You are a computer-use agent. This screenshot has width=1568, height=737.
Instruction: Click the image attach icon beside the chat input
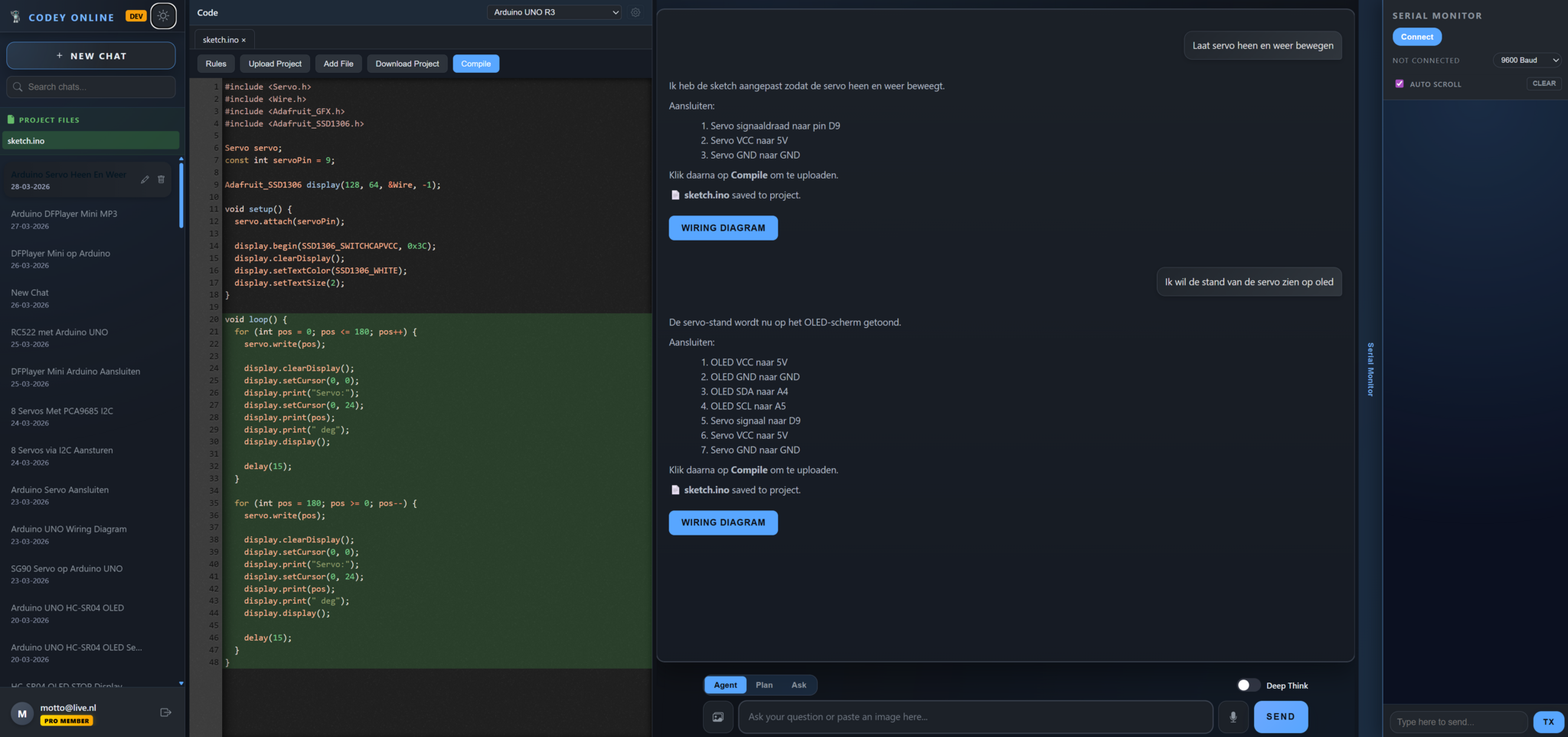point(717,717)
